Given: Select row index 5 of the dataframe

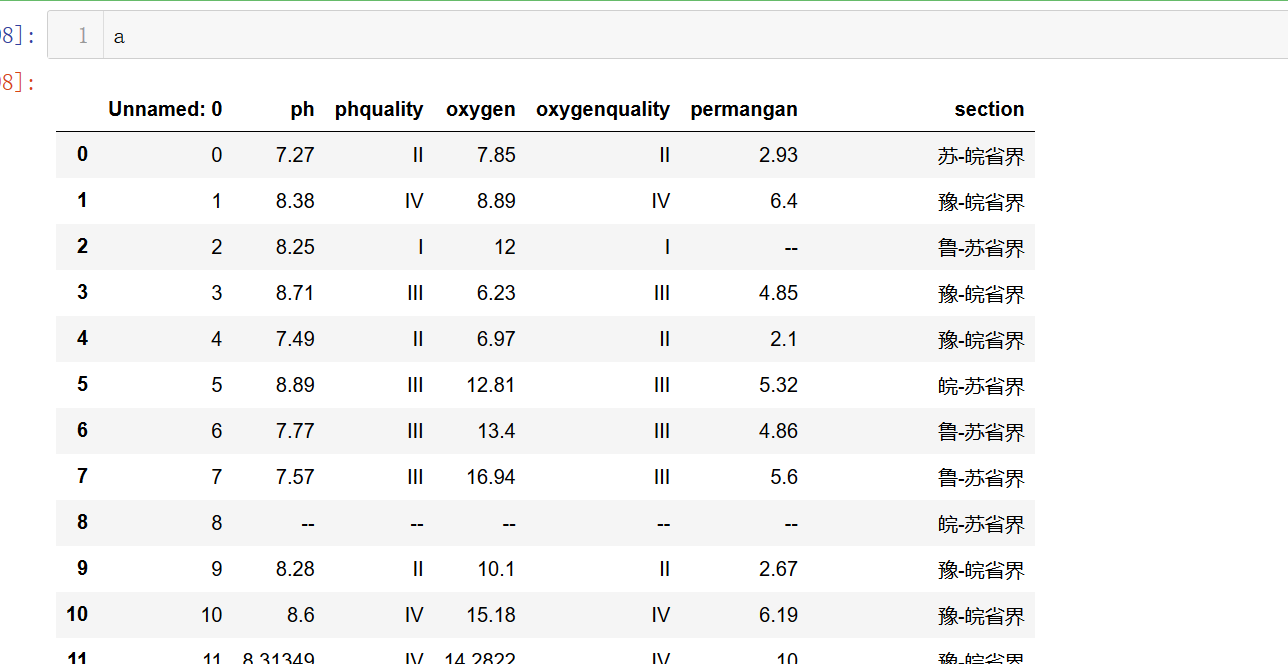Looking at the screenshot, I should point(82,385).
